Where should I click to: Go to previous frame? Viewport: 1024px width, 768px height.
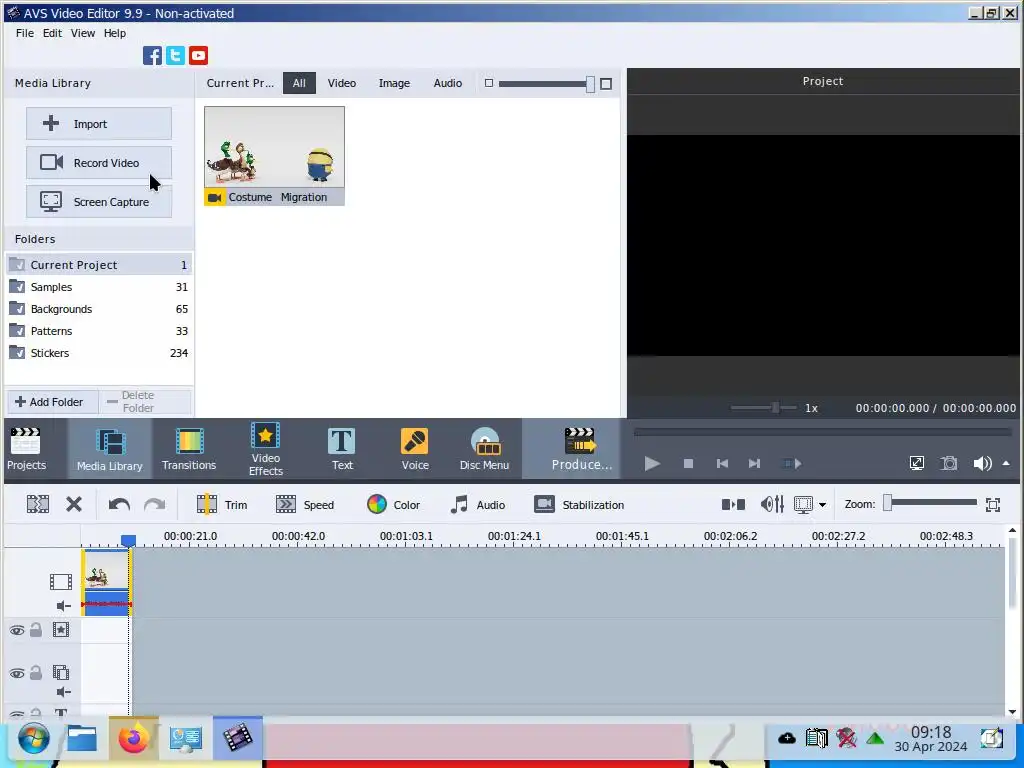[722, 464]
